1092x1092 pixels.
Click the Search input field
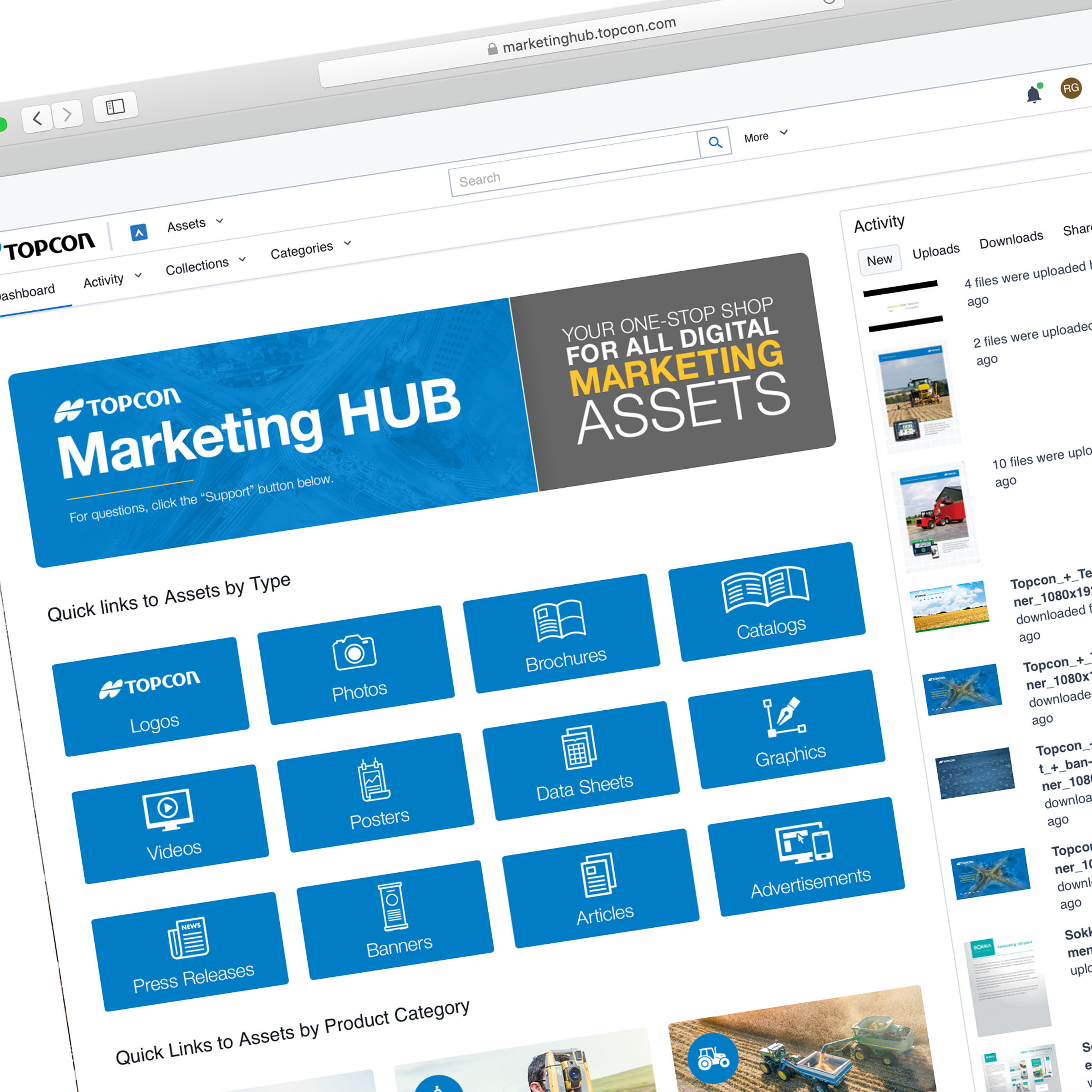[574, 165]
